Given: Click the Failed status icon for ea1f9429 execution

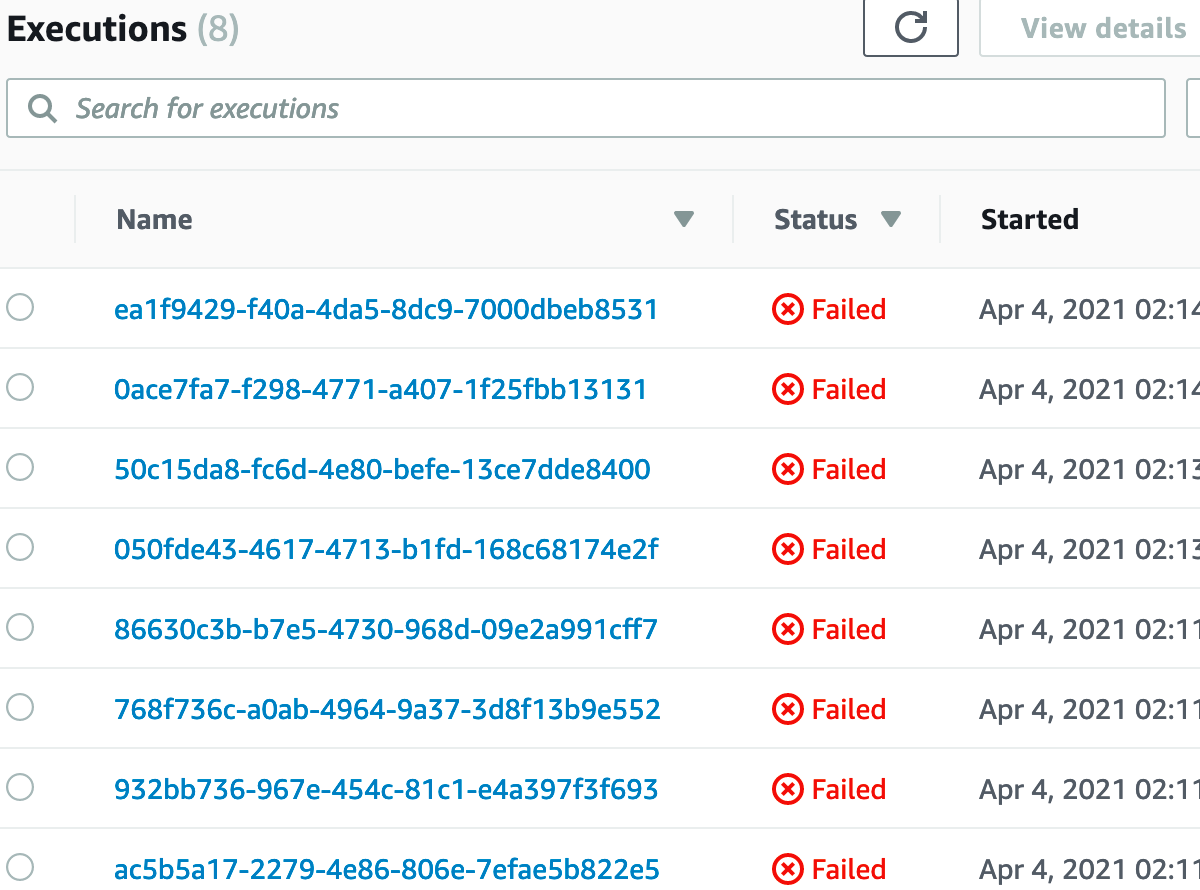Looking at the screenshot, I should tap(788, 310).
